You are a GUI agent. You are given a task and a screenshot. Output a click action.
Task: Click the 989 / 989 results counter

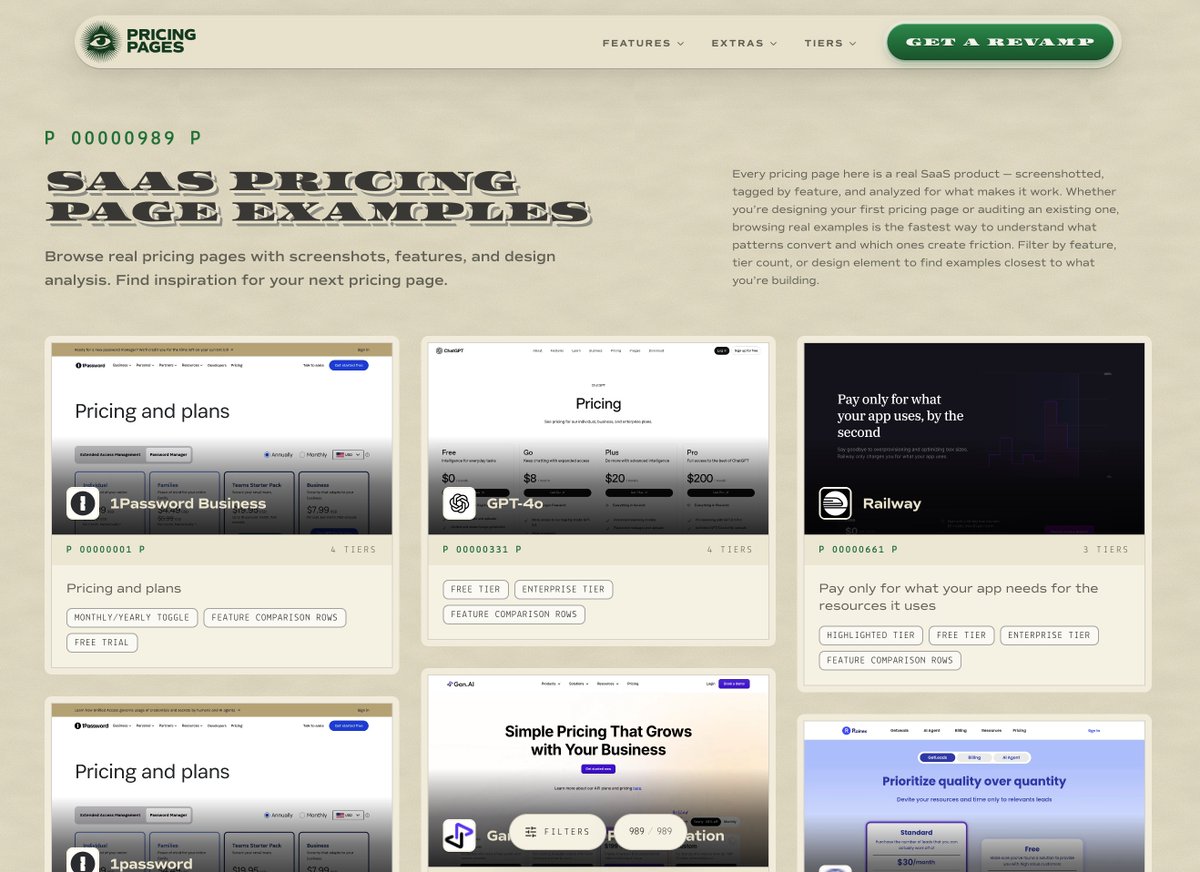click(x=650, y=832)
